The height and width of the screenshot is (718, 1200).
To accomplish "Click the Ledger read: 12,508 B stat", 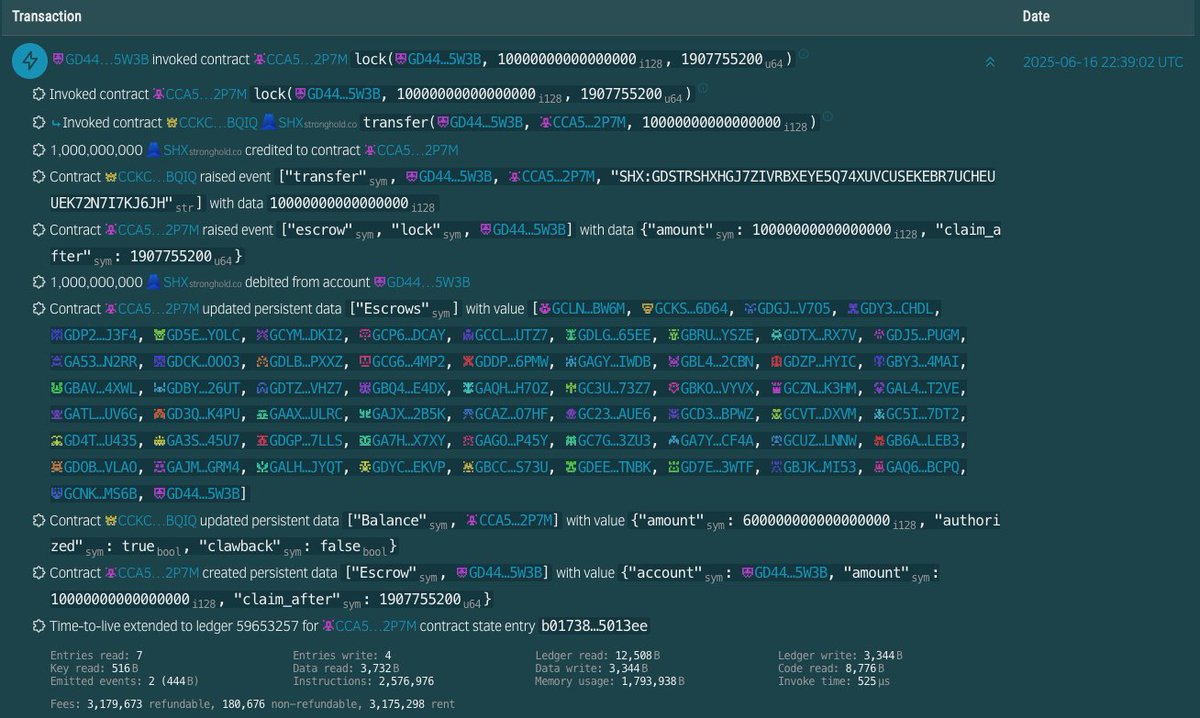I will tap(596, 655).
